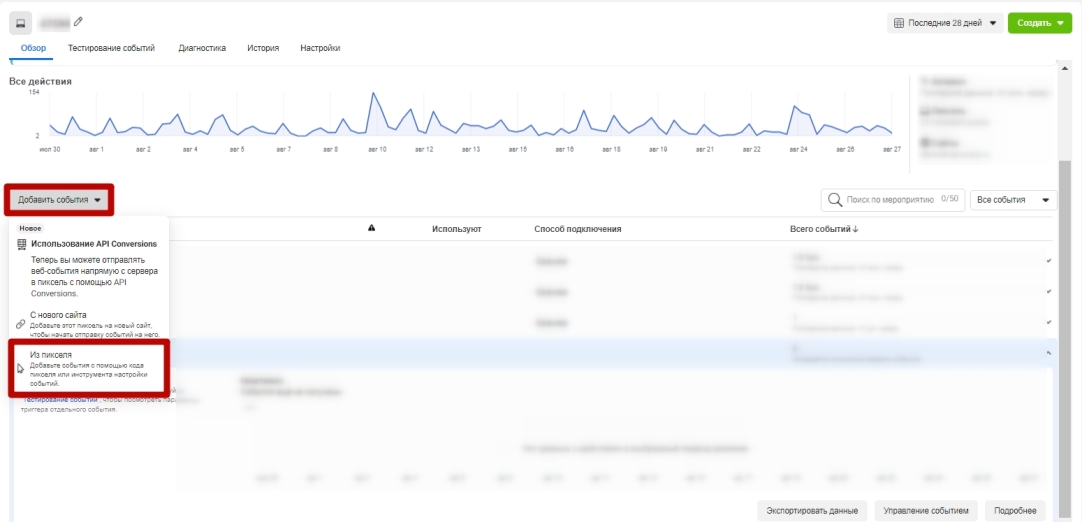Open the date range dropdown Последние 28 дней

point(945,23)
